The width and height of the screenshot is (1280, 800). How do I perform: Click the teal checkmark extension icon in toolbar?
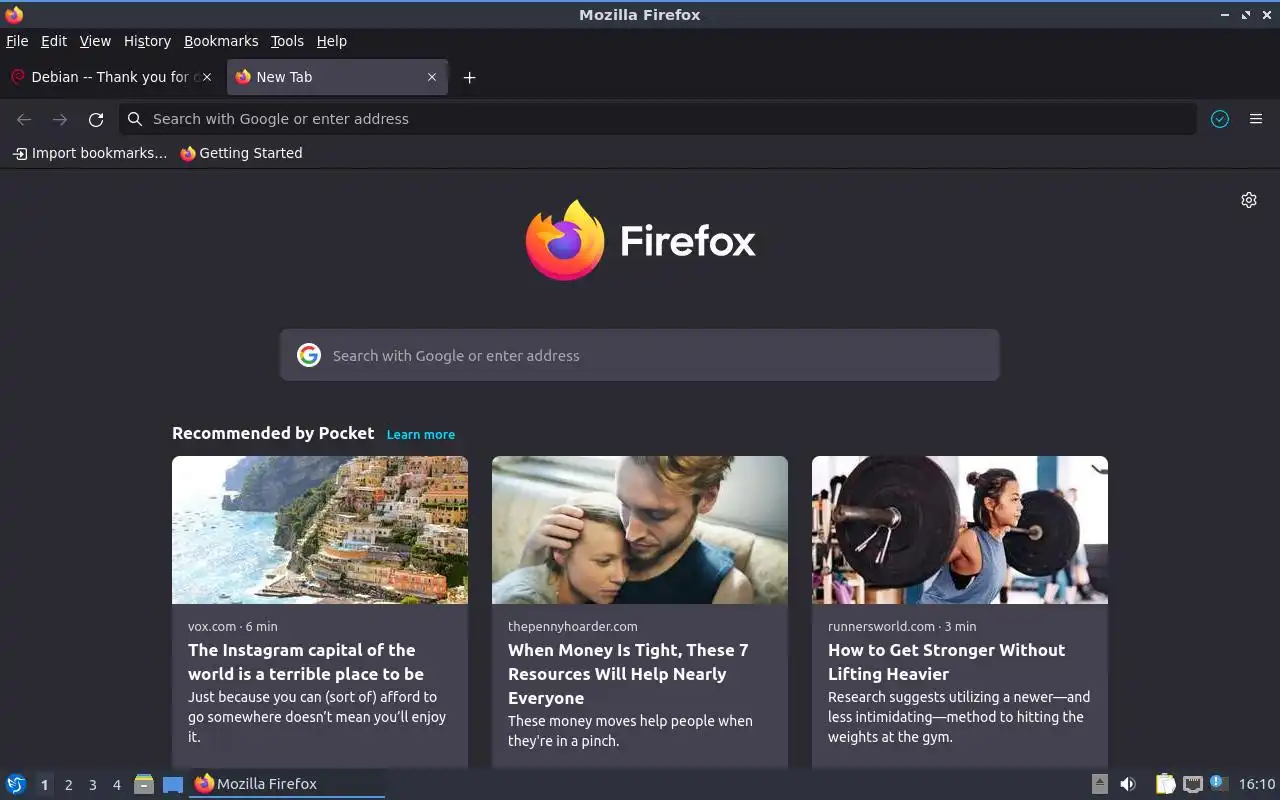click(x=1220, y=119)
